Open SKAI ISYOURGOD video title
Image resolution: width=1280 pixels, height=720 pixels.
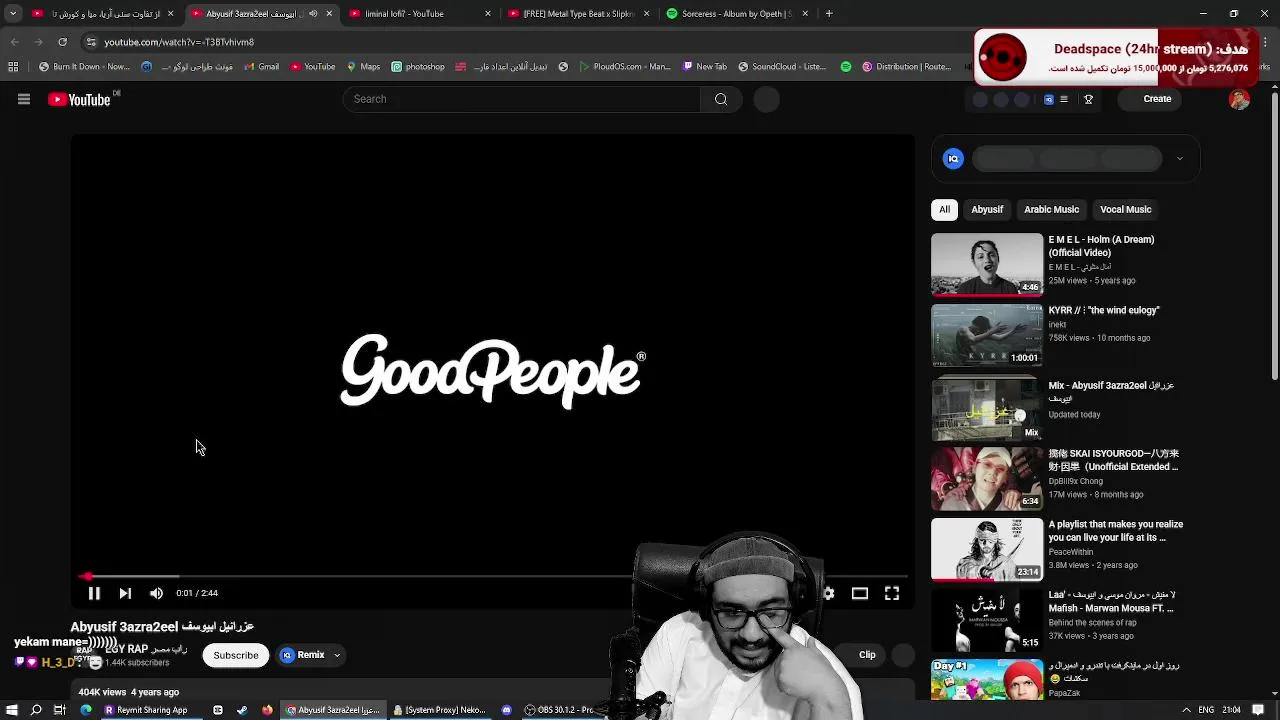coord(1113,460)
